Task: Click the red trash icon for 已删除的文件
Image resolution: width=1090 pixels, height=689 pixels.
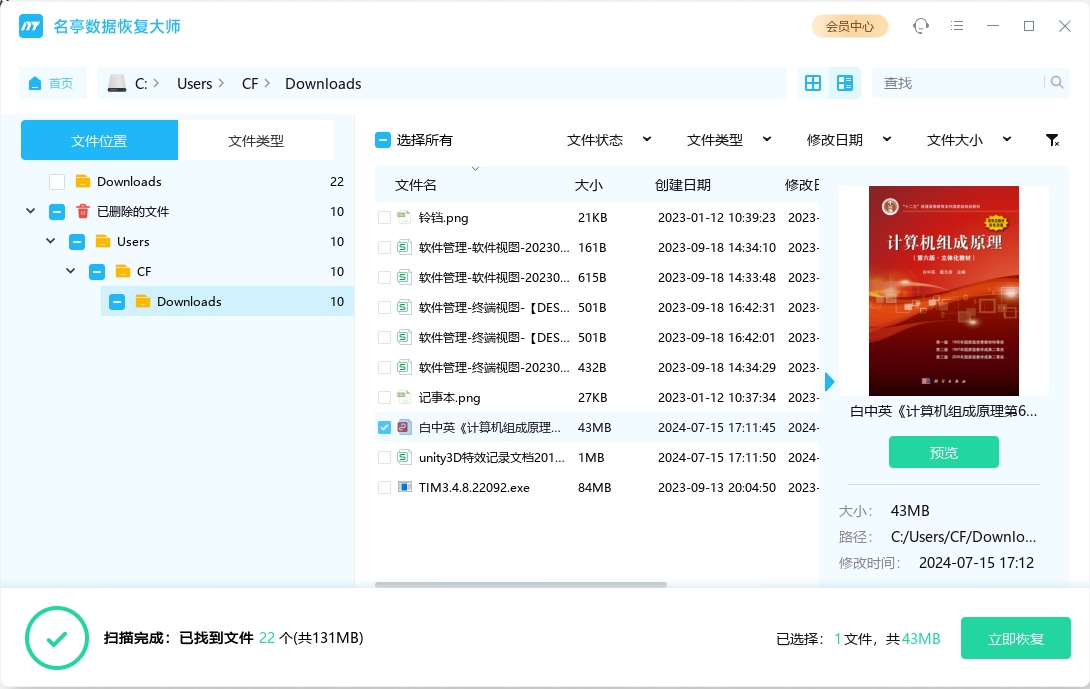Action: pos(83,211)
